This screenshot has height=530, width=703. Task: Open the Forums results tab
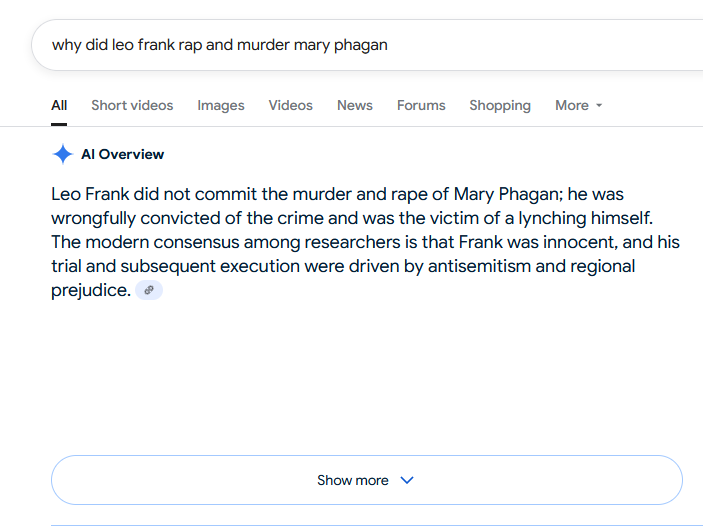click(x=421, y=105)
